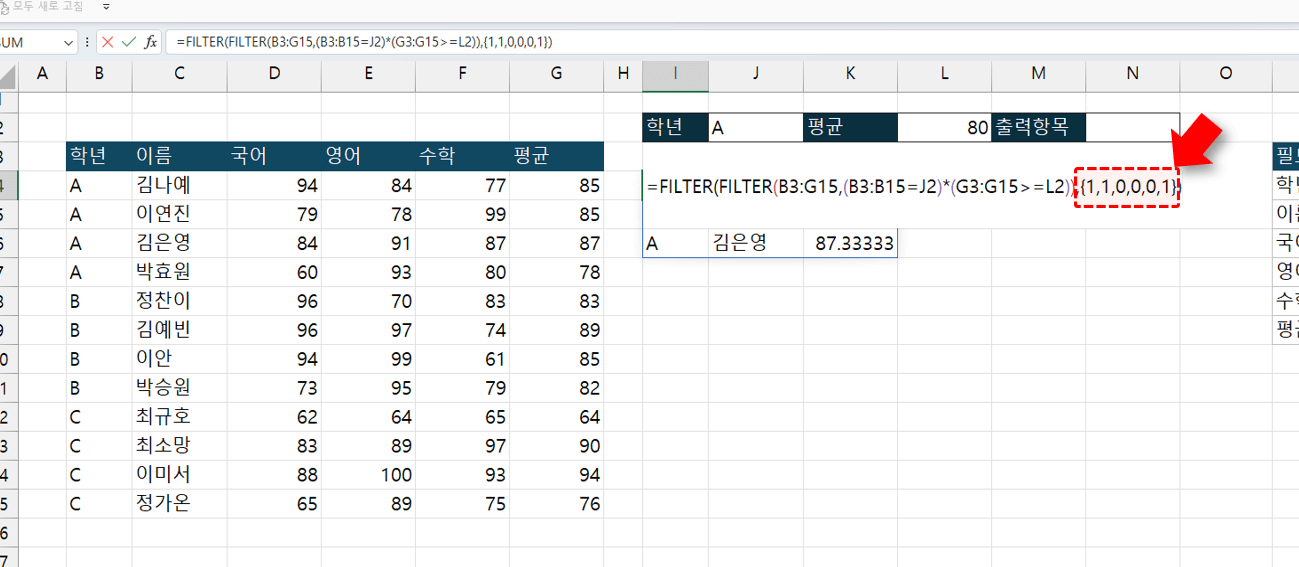Select the name cell 최규호
Screen dimensions: 1299x567
coord(179,417)
